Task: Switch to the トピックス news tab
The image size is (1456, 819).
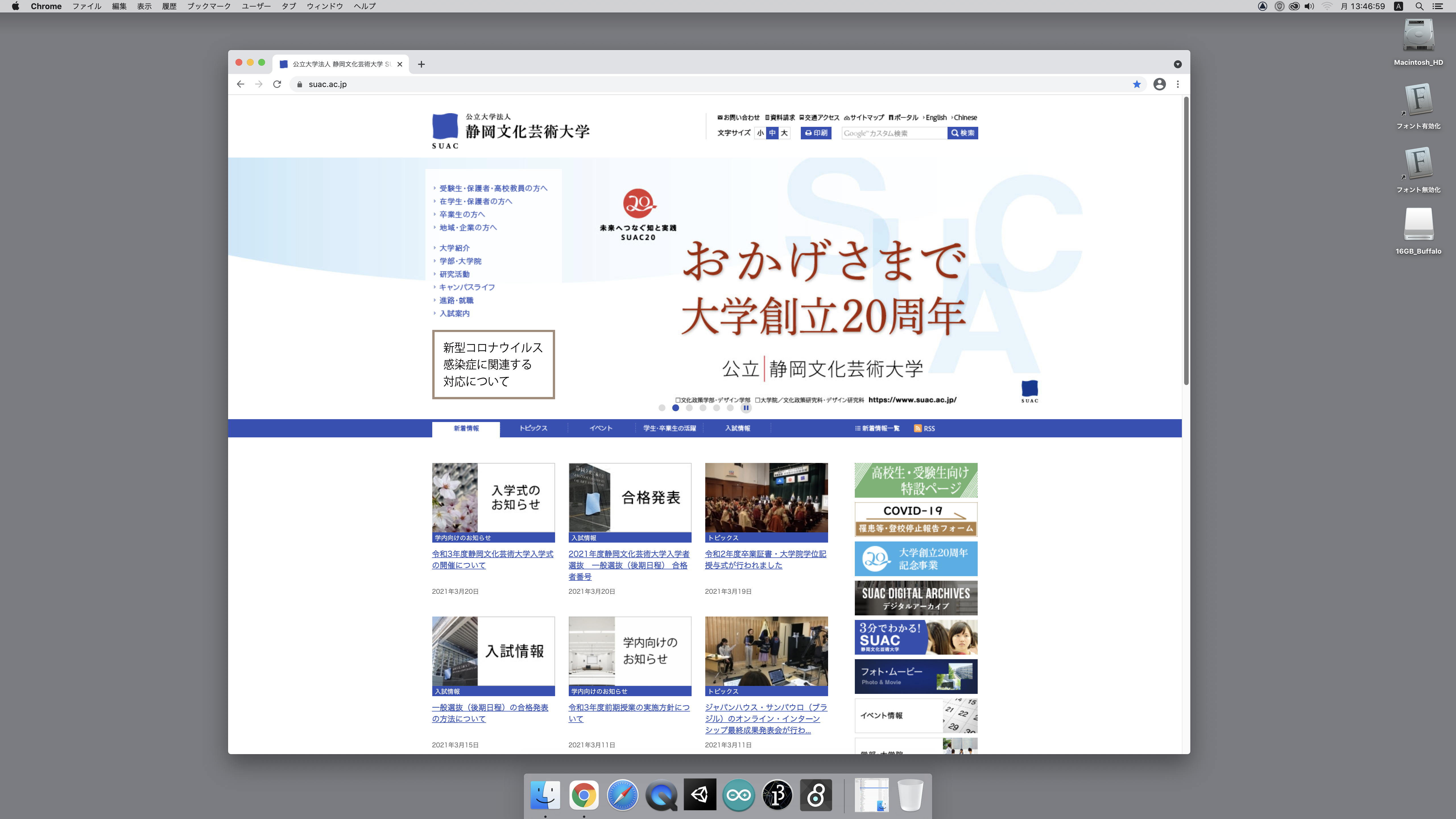Action: pos(533,429)
